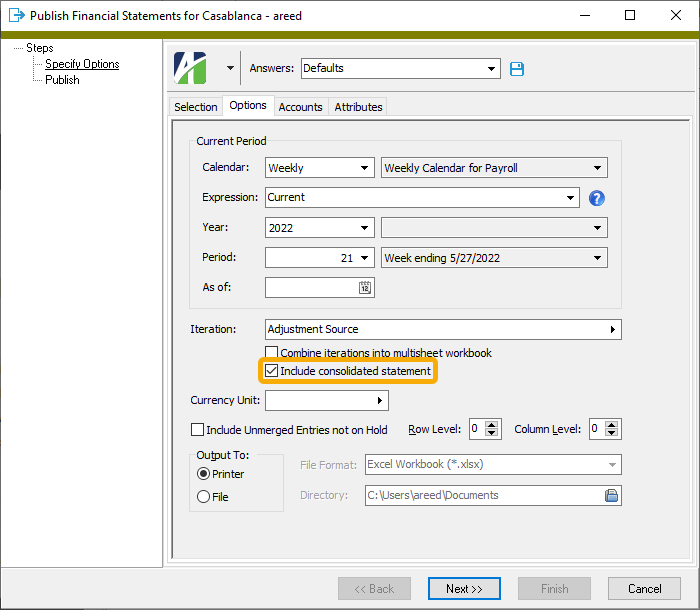700x610 pixels.
Task: Expand the Answers Defaults dropdown
Action: point(400,68)
